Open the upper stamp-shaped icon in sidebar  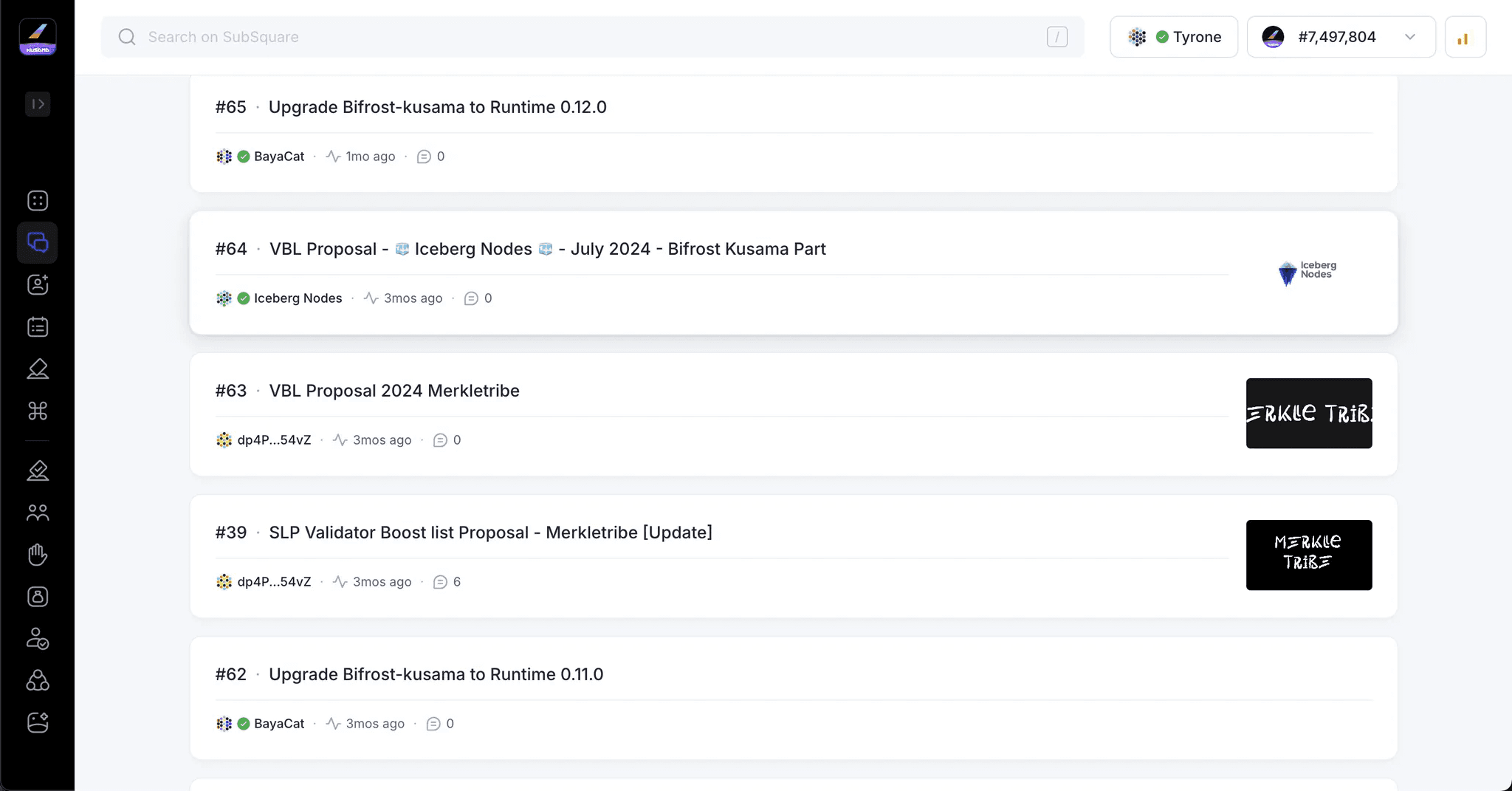[x=38, y=369]
